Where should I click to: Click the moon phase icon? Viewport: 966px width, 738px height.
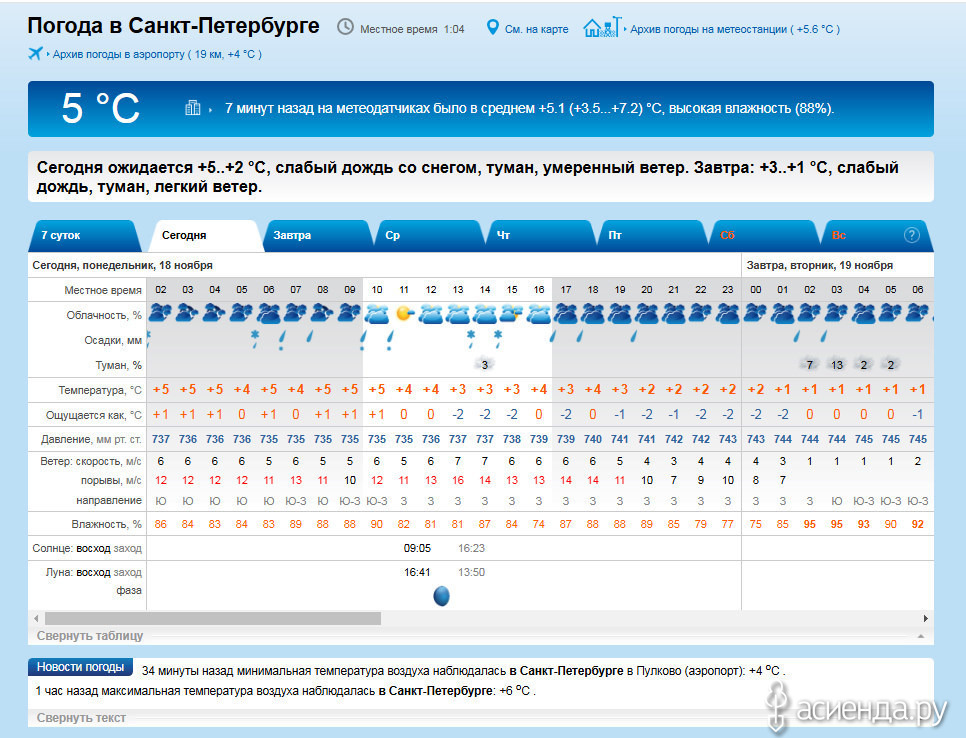tap(441, 596)
